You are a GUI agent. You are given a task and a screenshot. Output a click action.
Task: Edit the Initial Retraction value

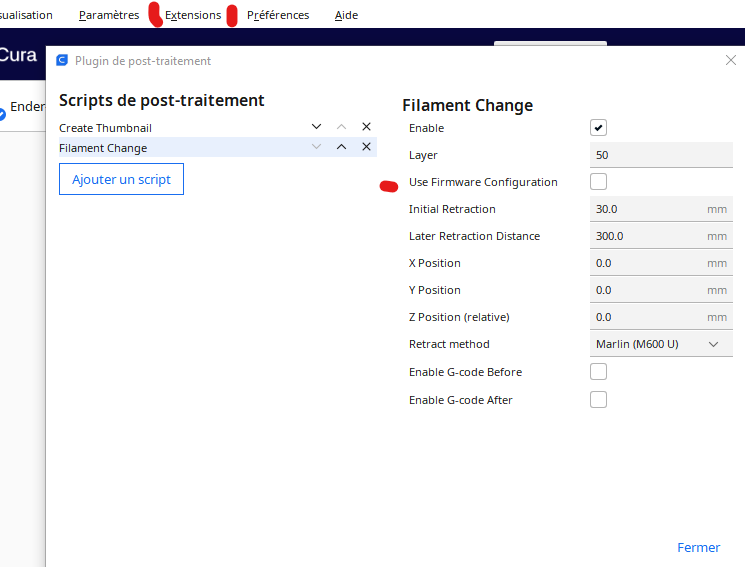click(x=645, y=209)
